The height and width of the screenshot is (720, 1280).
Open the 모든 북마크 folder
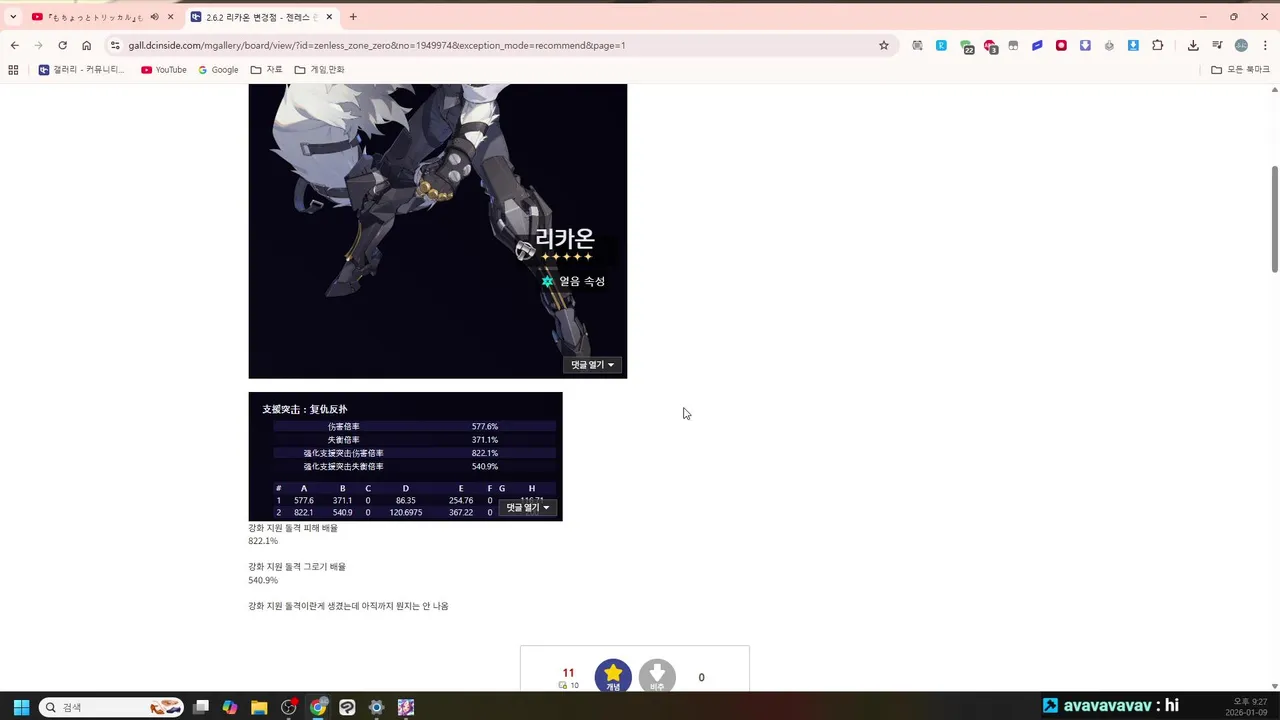point(1240,70)
